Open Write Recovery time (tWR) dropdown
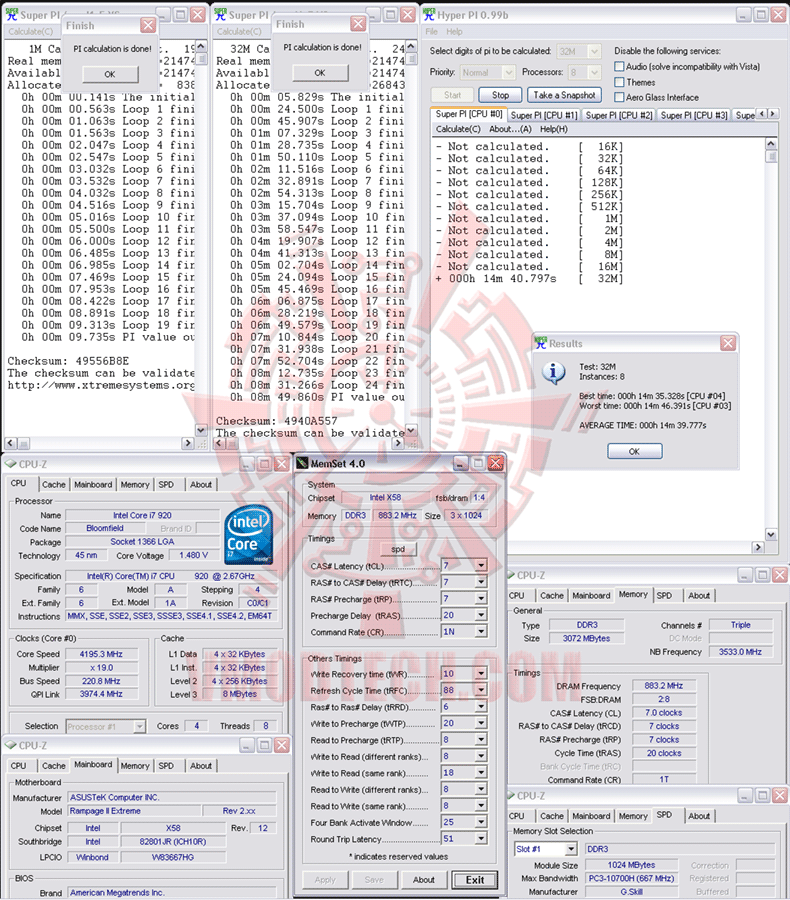The image size is (790, 900). tap(481, 674)
